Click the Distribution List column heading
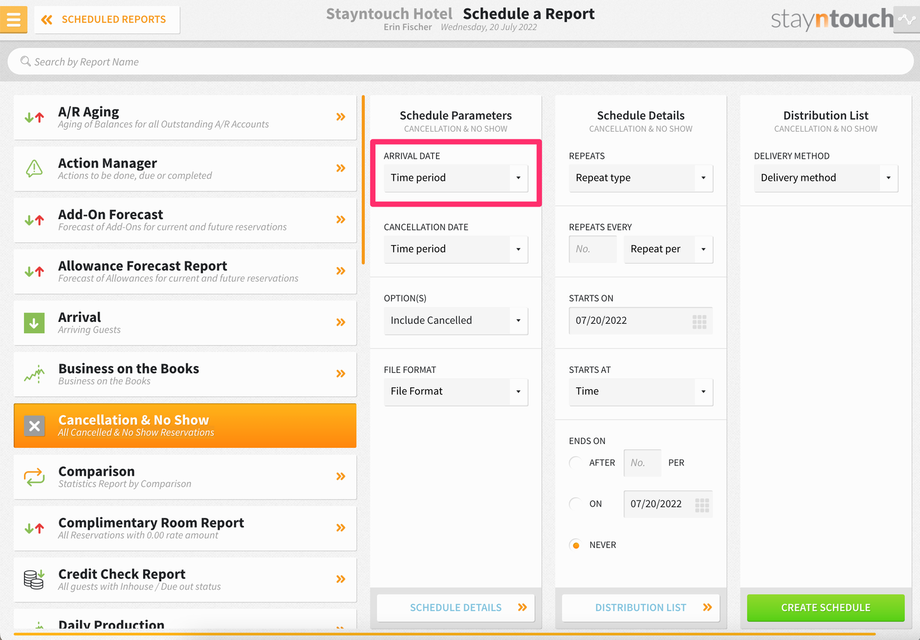 (826, 116)
